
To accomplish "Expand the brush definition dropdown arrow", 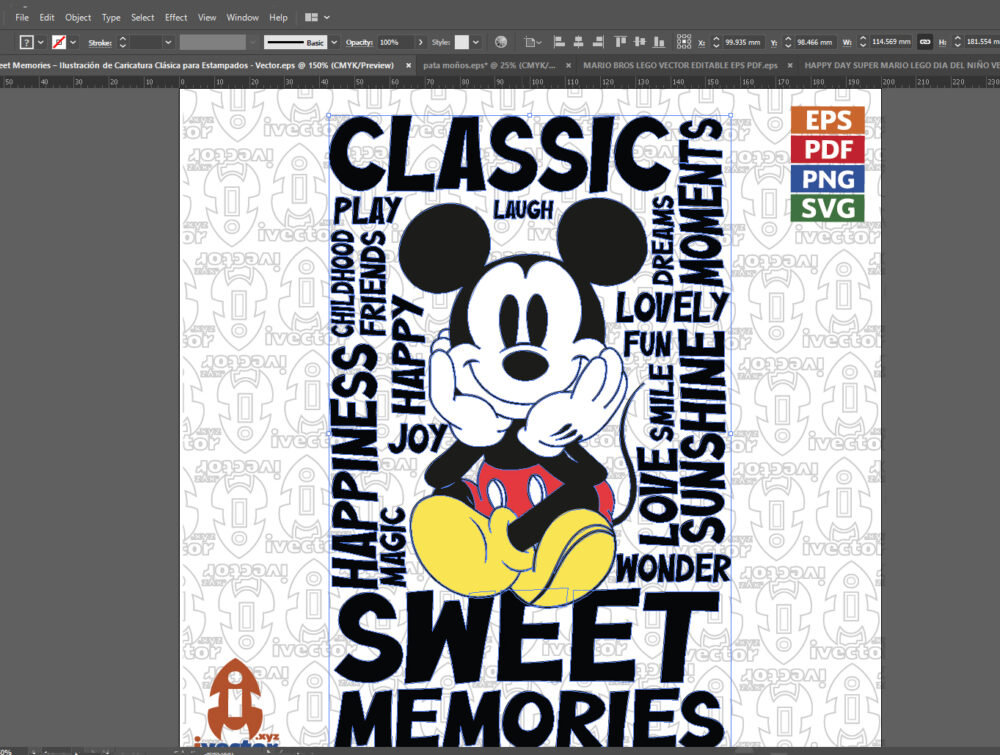I will pos(334,42).
